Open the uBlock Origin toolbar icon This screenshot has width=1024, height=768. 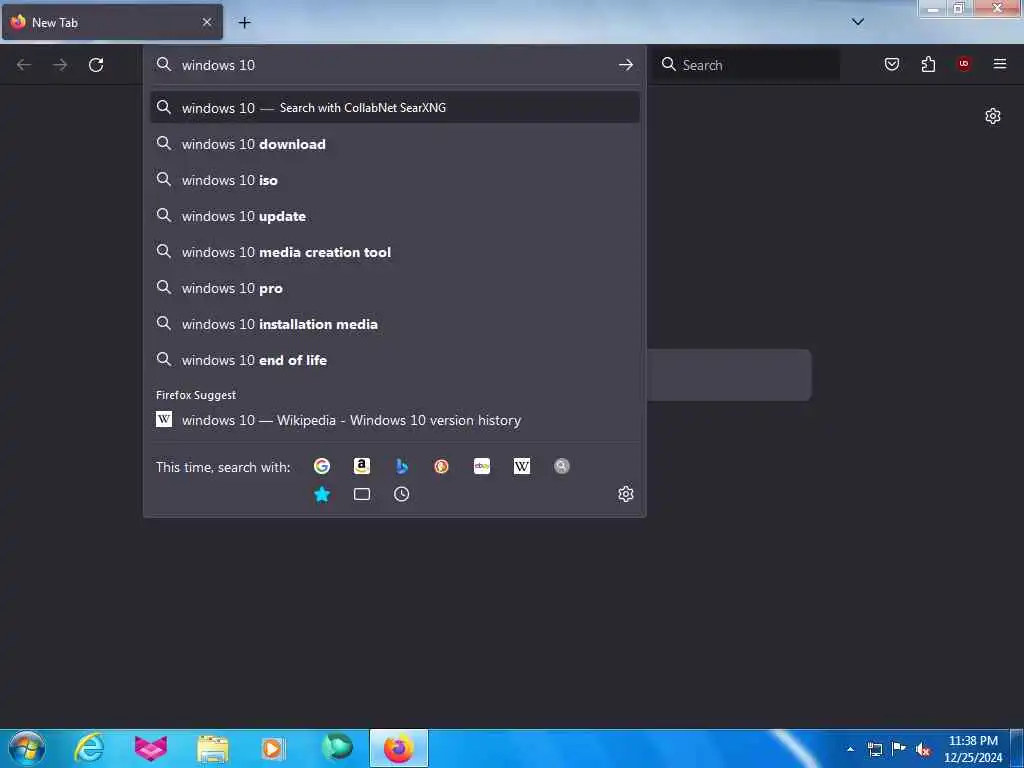pyautogui.click(x=964, y=64)
